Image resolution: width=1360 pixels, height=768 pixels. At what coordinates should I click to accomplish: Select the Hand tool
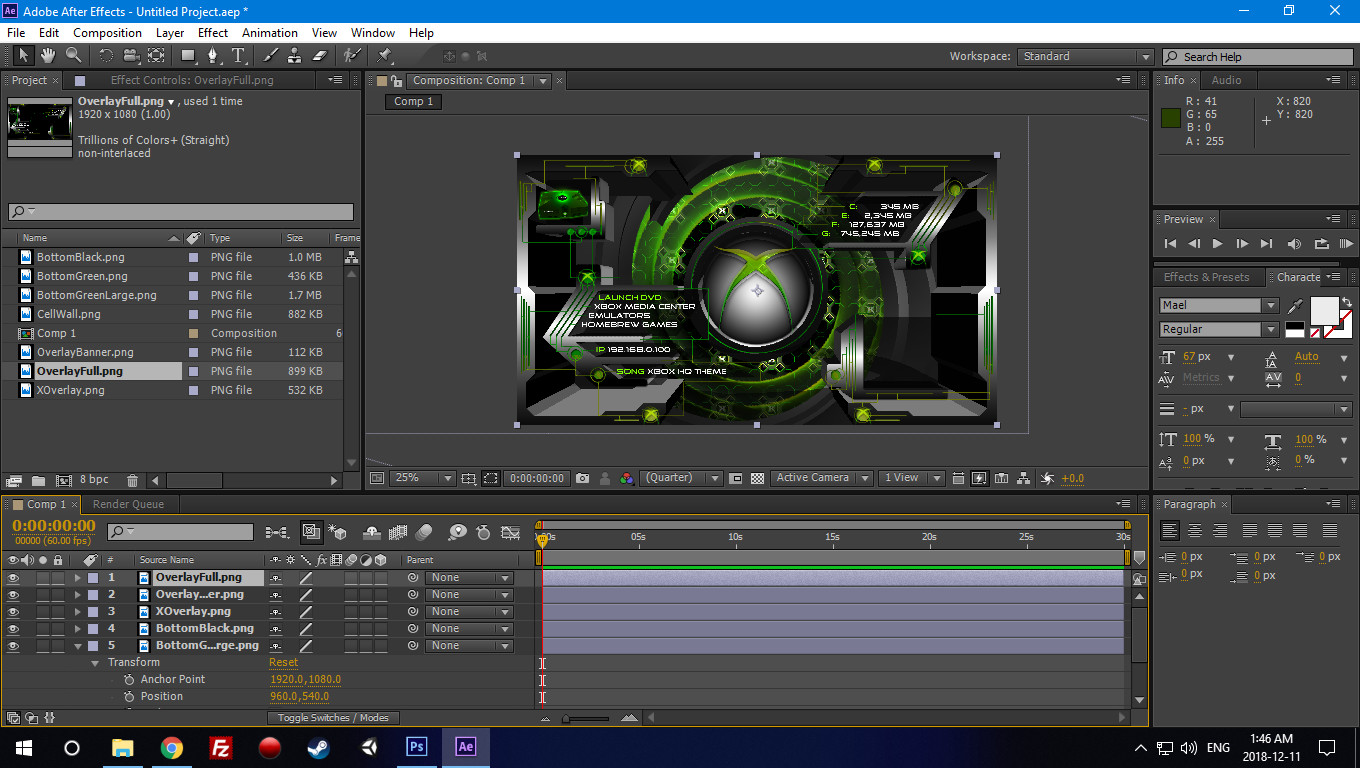(x=47, y=56)
